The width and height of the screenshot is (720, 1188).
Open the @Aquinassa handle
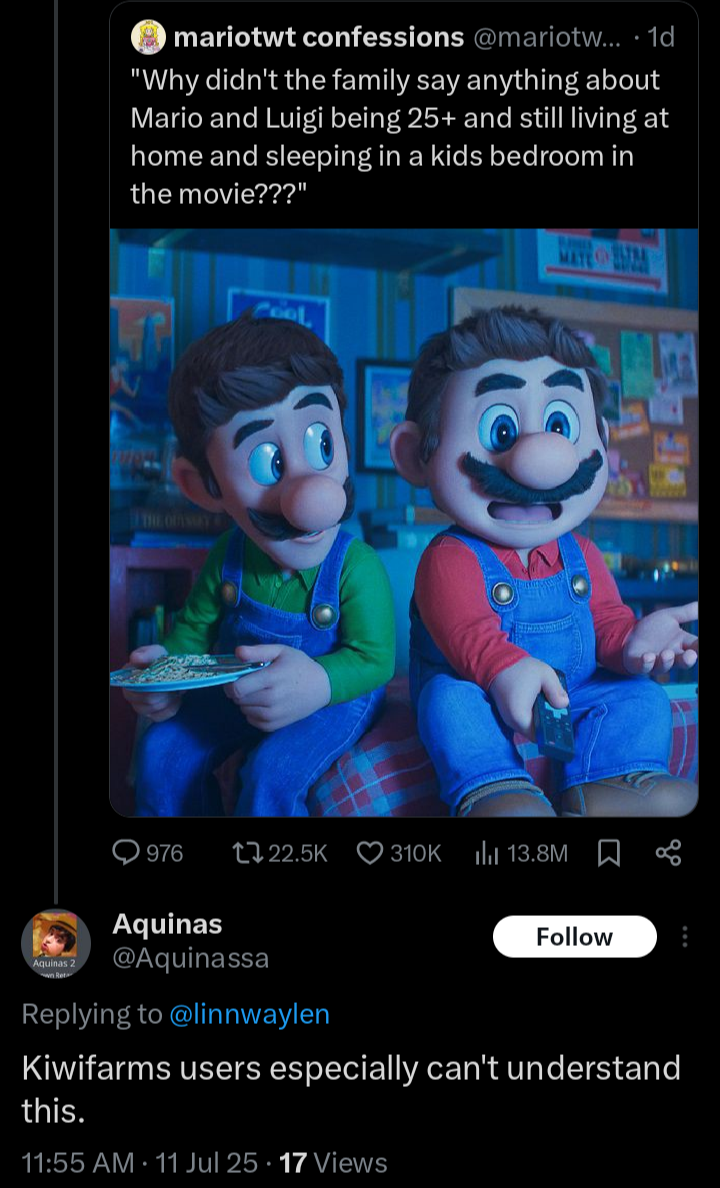190,958
